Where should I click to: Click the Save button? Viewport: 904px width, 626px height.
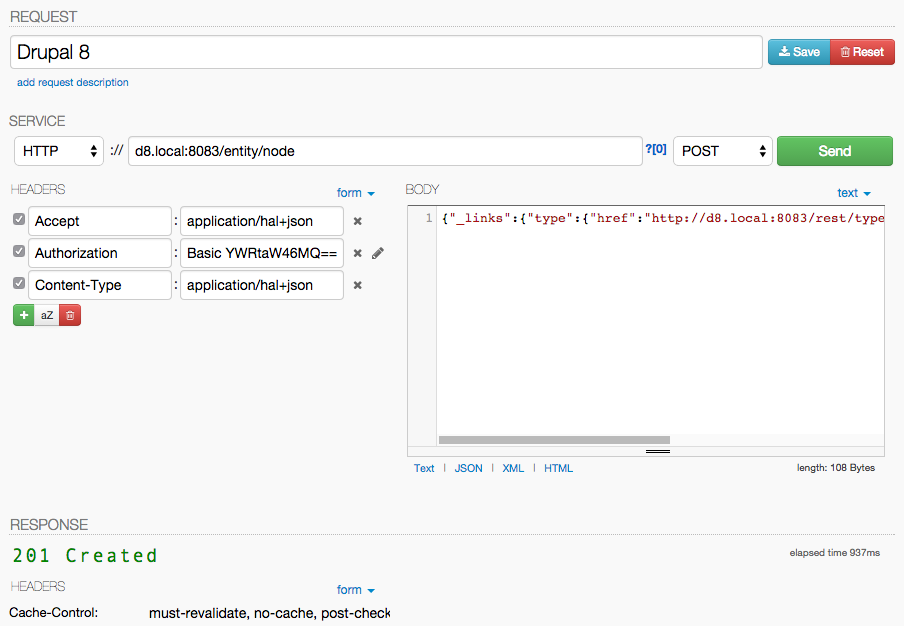tap(799, 52)
